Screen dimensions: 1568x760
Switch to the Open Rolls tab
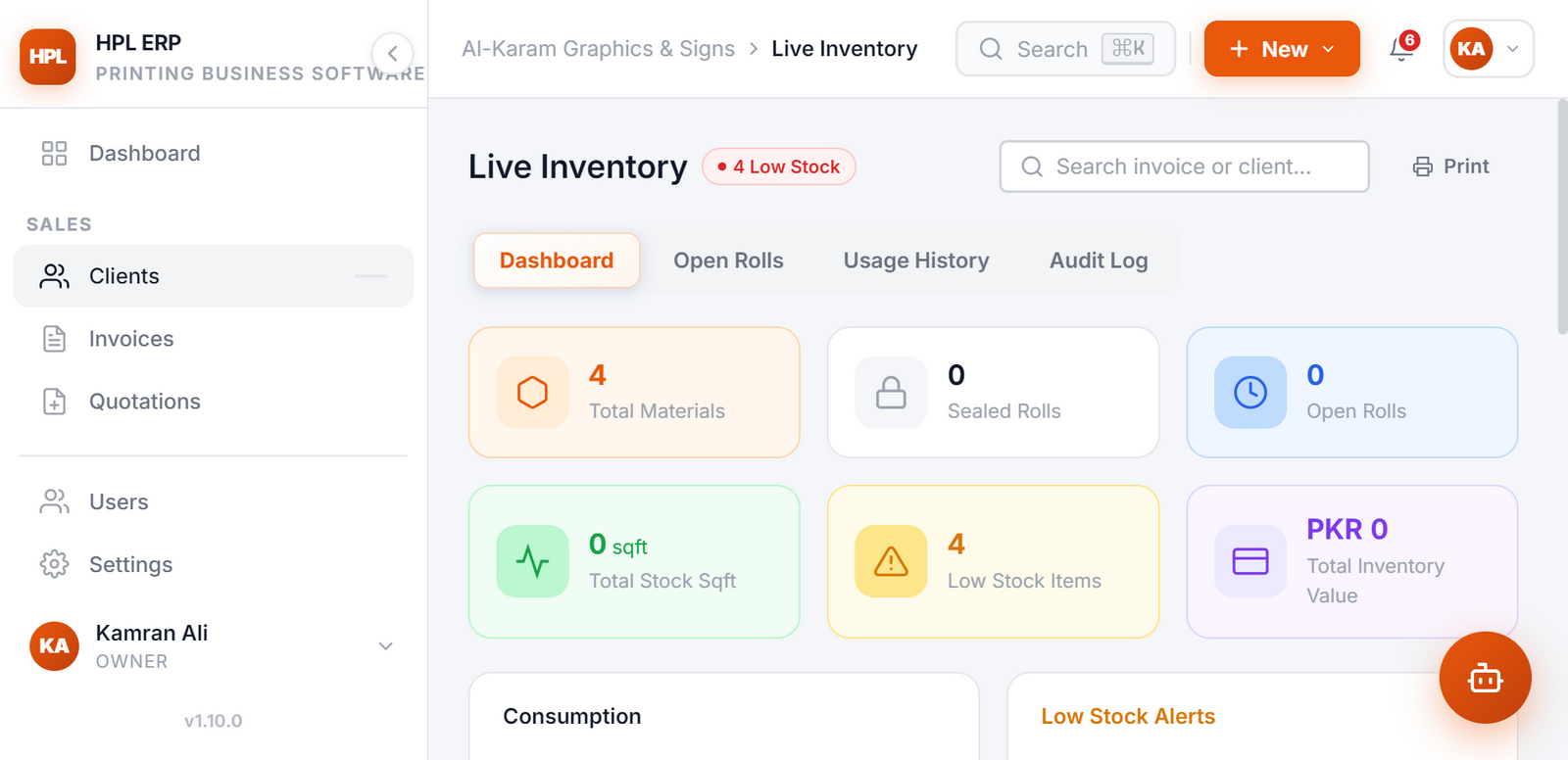[x=728, y=261]
